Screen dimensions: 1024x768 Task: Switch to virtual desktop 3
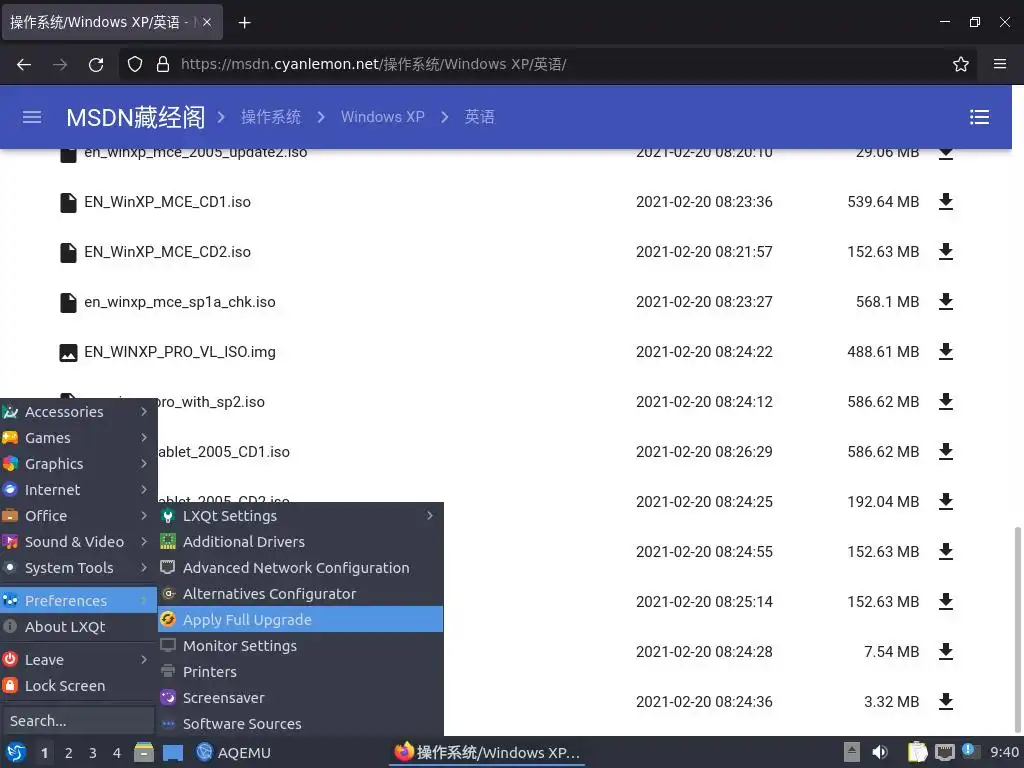93,753
